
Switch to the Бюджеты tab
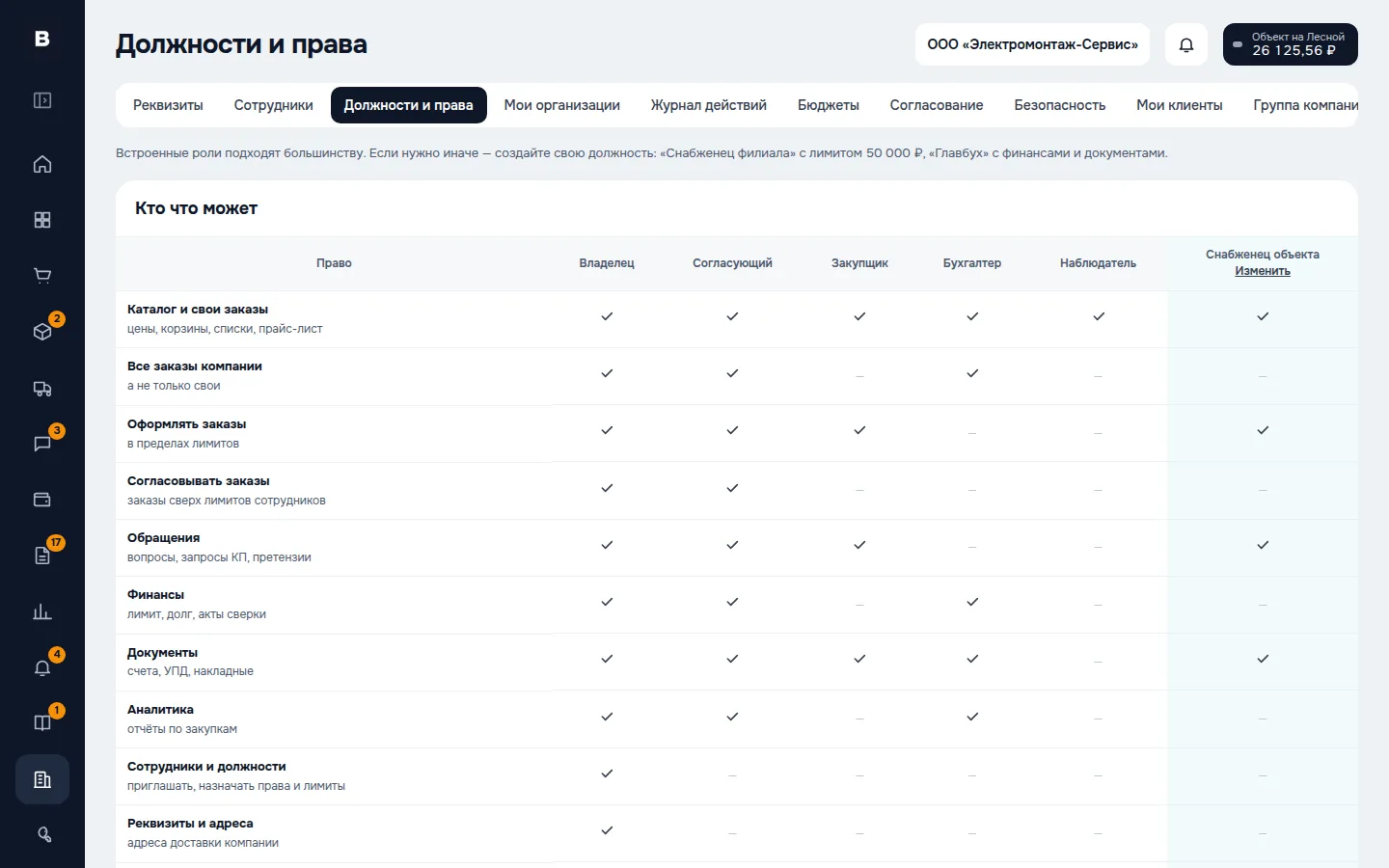click(829, 105)
